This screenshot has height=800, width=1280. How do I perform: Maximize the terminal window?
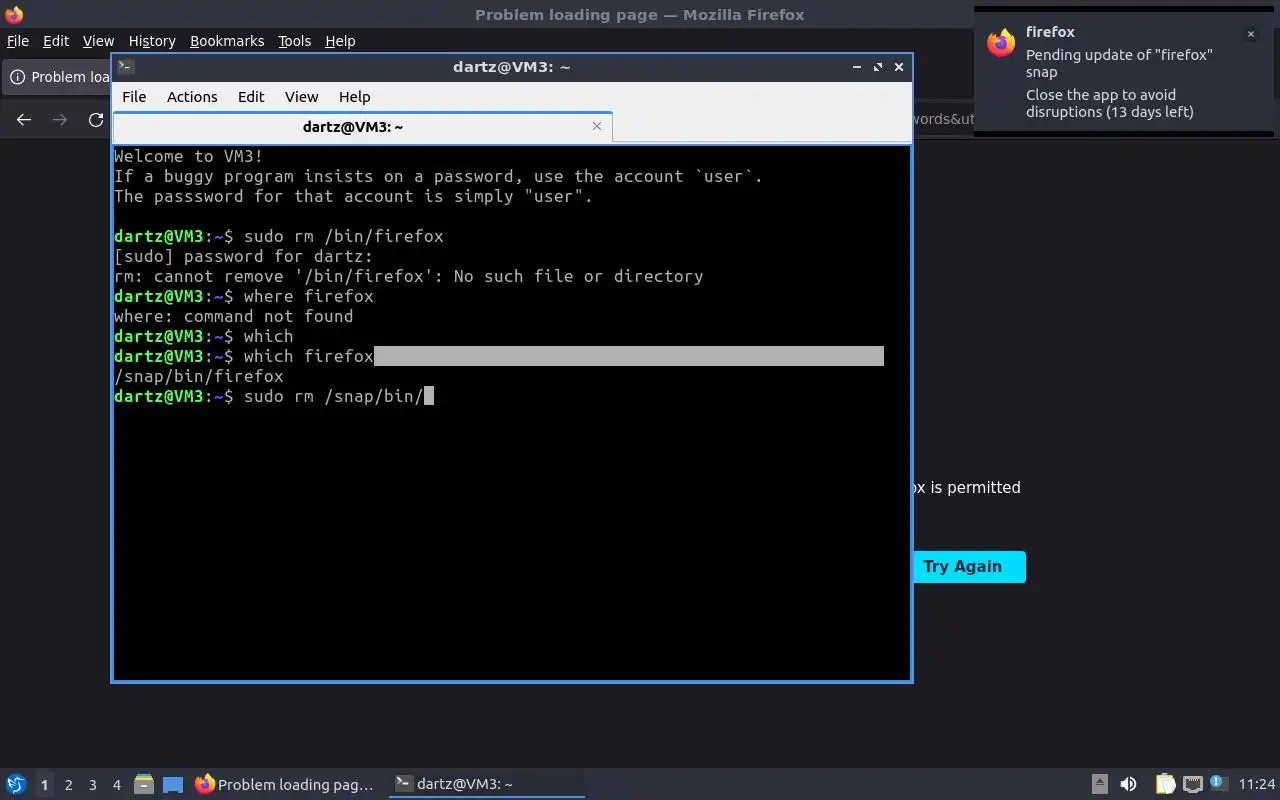point(878,67)
